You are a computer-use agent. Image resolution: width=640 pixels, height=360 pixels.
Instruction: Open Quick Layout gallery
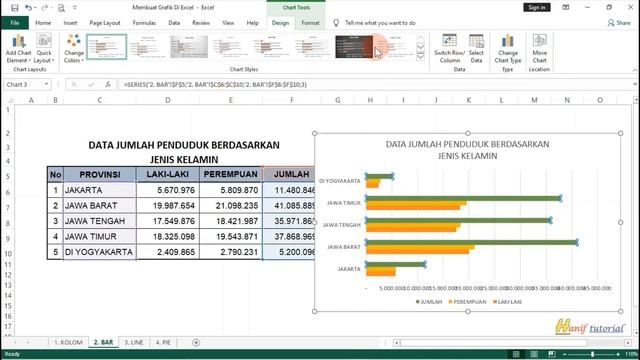pyautogui.click(x=44, y=49)
